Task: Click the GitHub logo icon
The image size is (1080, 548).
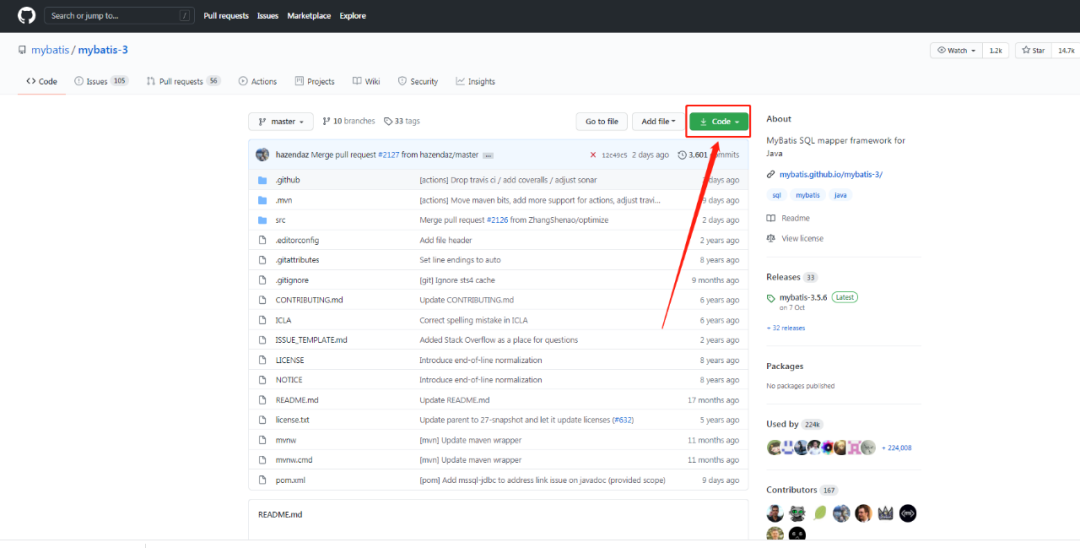Action: point(26,15)
